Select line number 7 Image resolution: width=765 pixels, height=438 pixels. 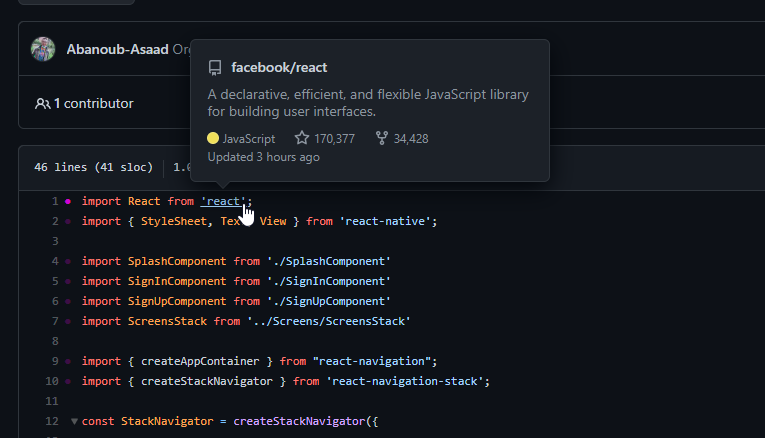pos(55,321)
